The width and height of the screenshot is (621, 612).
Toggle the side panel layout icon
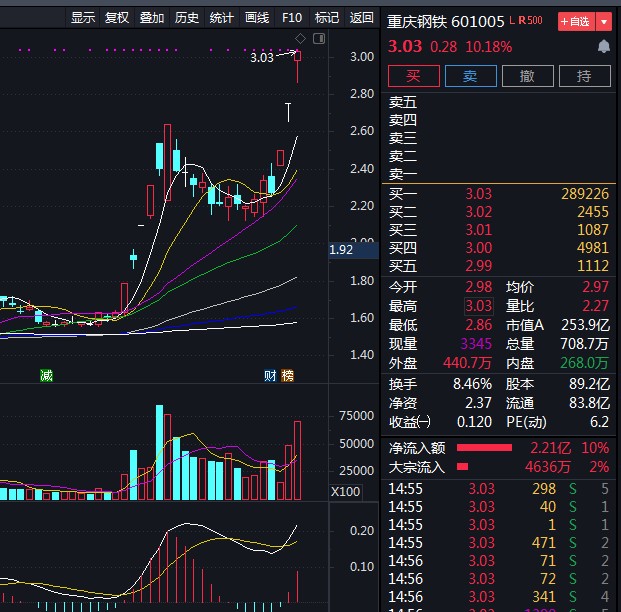[319, 38]
